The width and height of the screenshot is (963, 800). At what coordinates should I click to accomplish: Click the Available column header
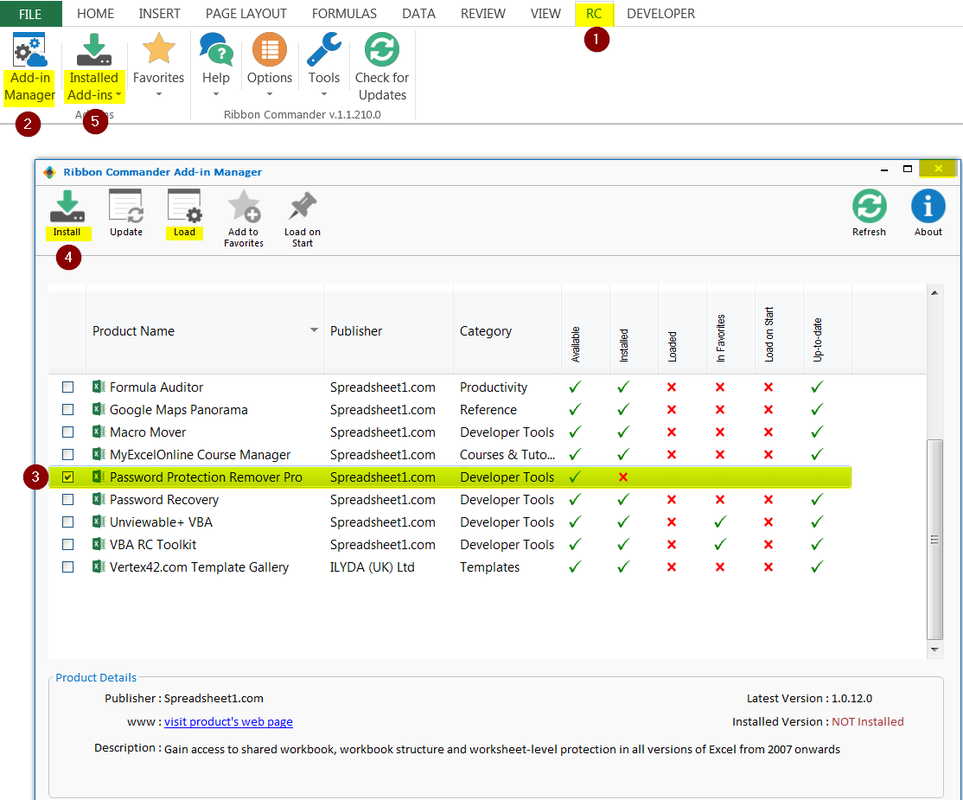pos(585,331)
